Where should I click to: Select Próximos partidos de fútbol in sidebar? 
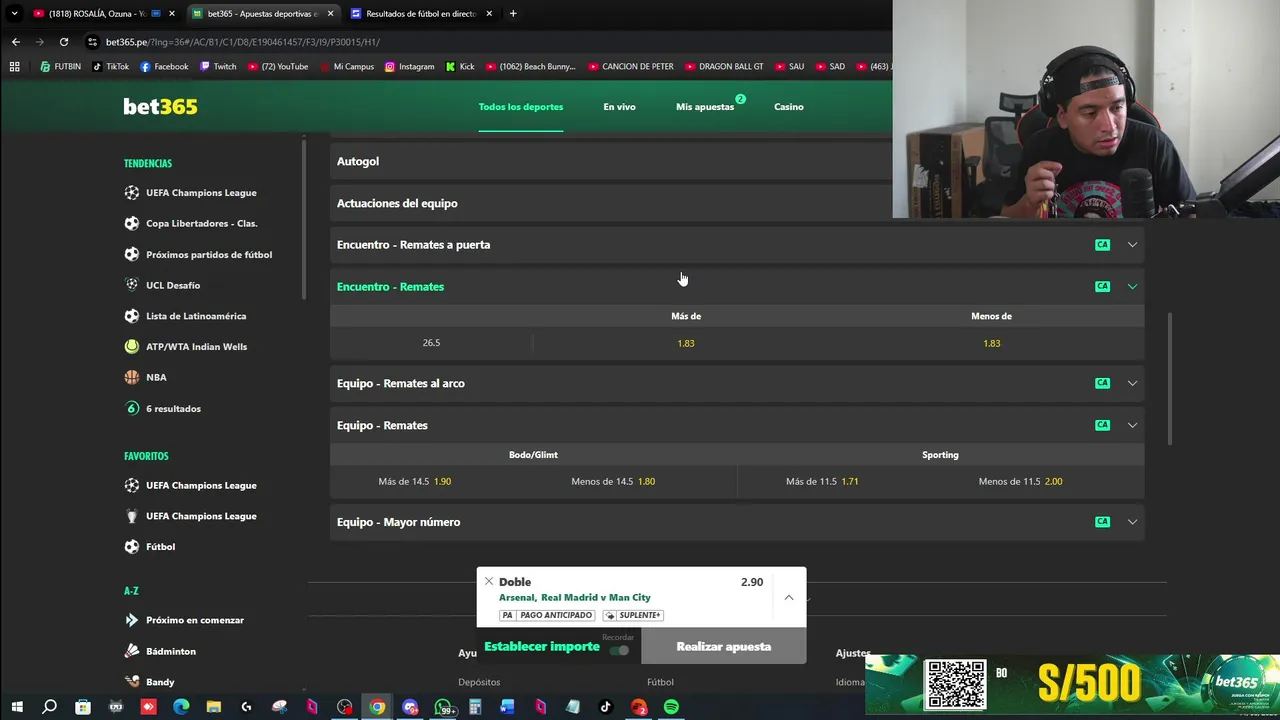198,255
